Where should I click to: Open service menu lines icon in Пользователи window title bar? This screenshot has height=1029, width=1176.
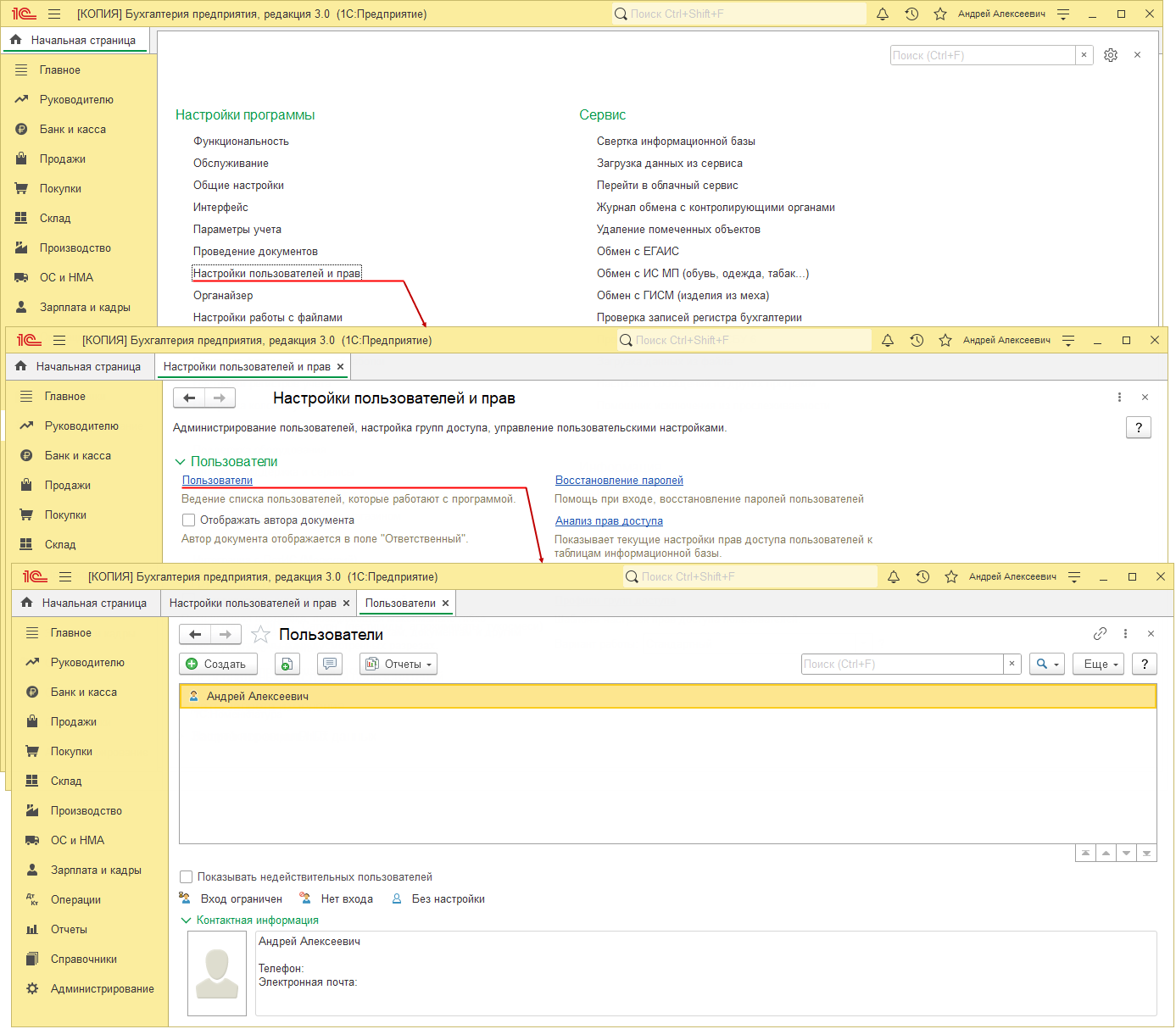point(1074,577)
